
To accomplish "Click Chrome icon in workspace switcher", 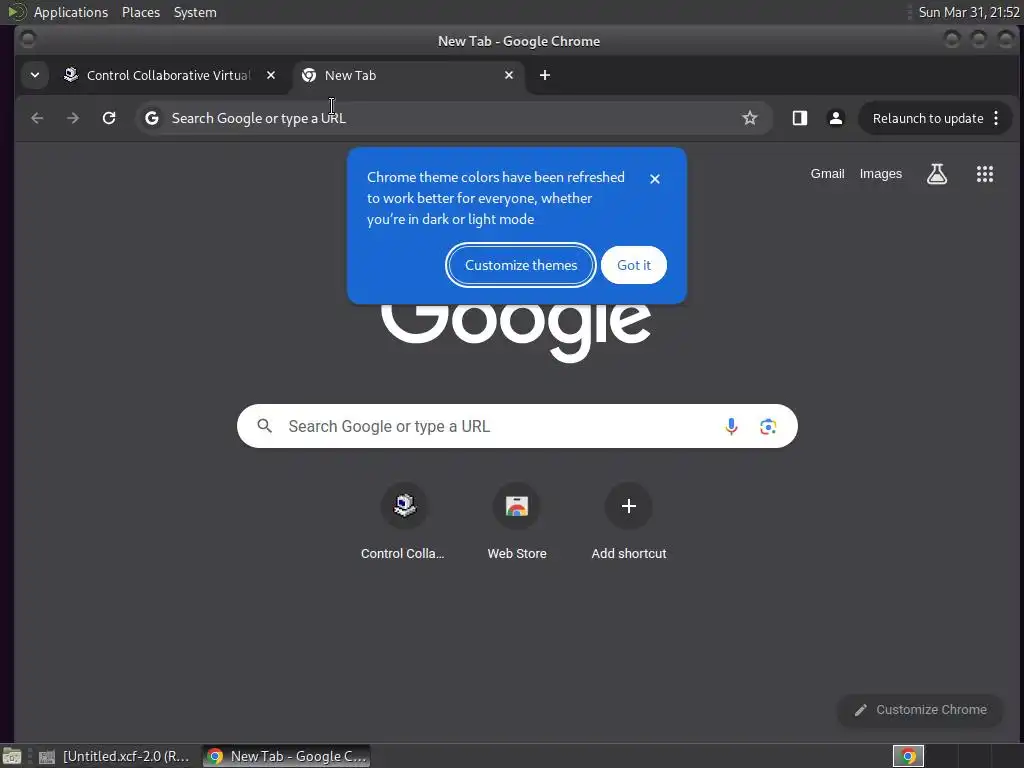I will 908,756.
